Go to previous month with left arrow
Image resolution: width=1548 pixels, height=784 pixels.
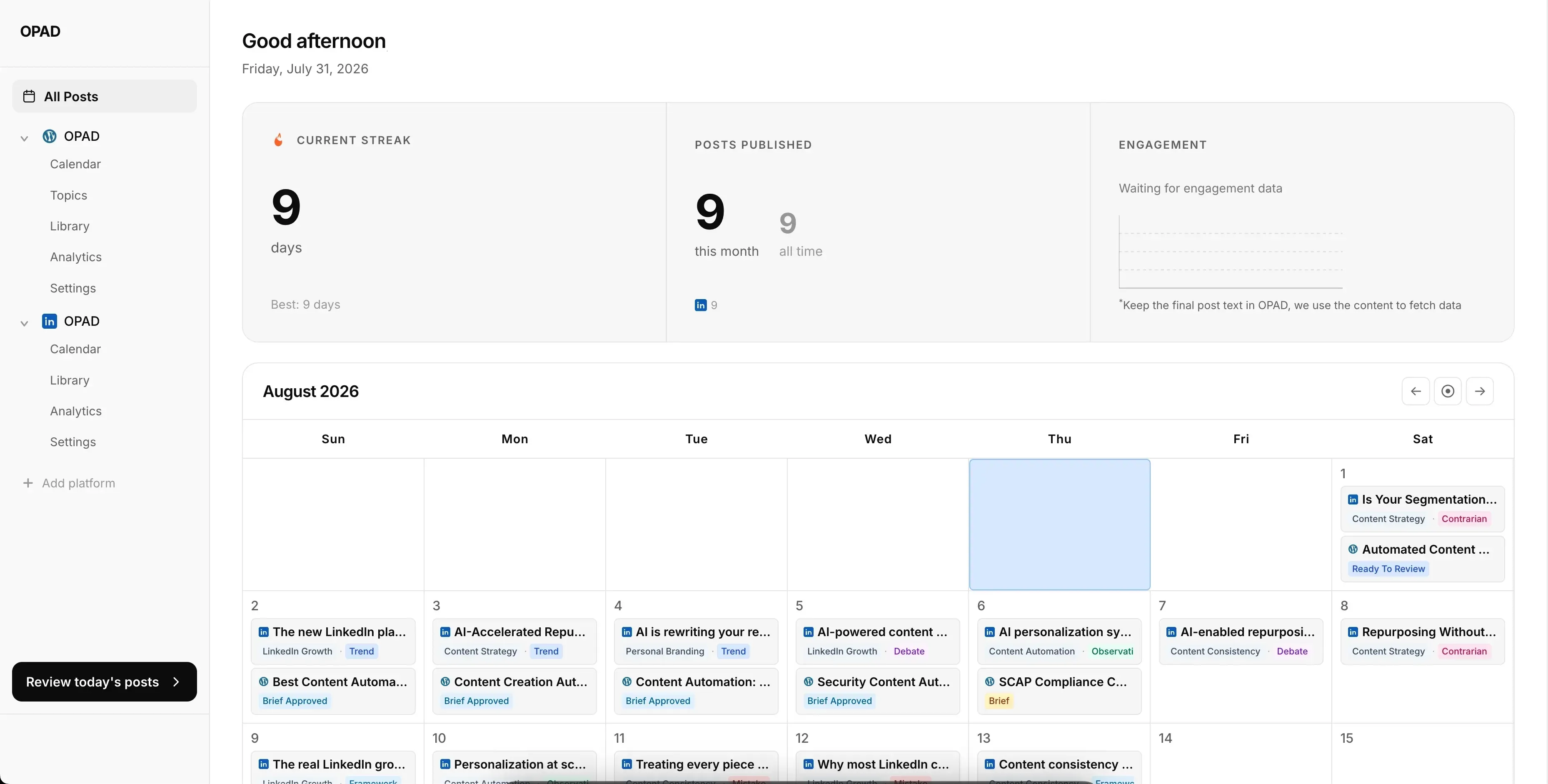click(1416, 391)
